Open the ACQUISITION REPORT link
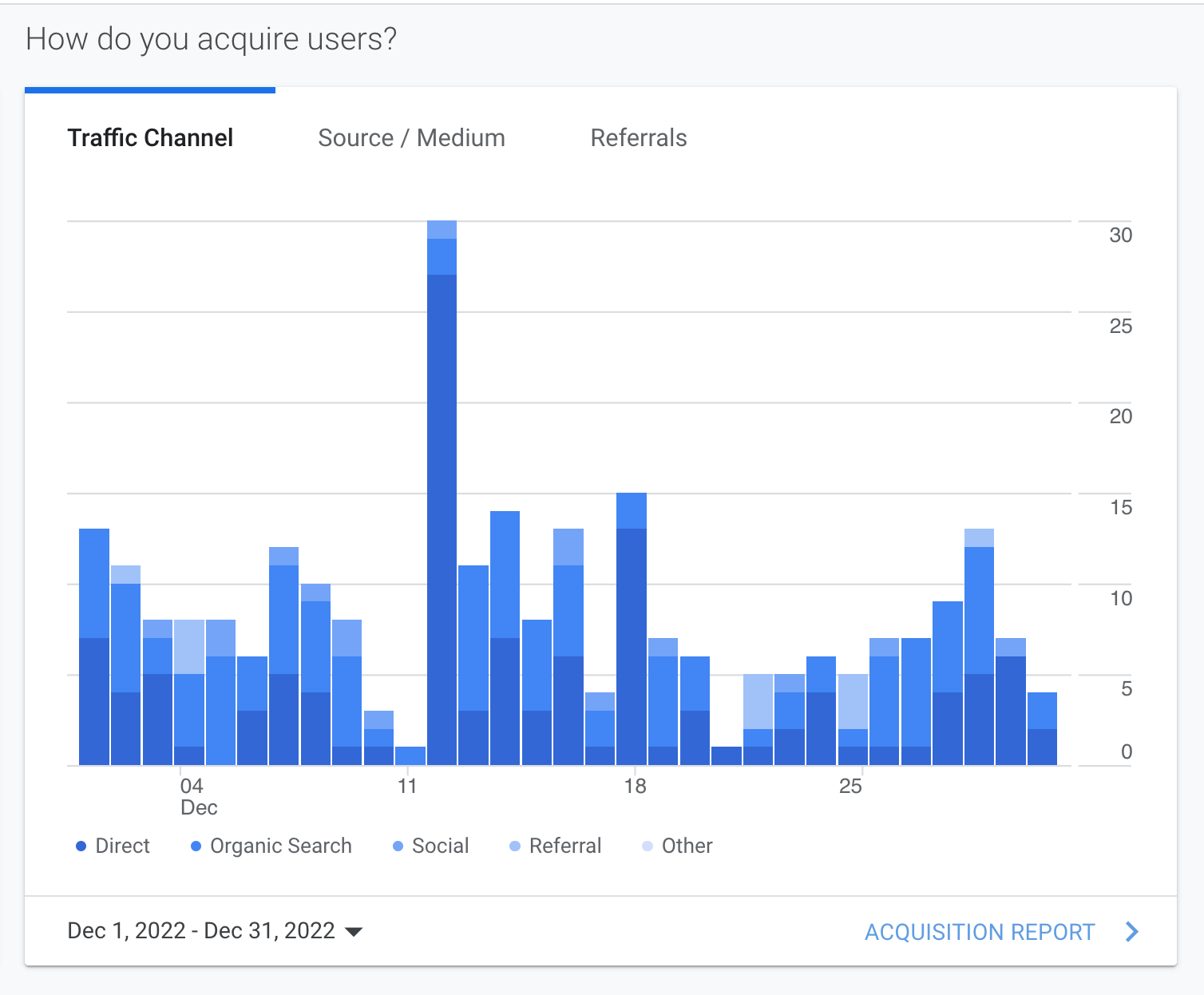 pos(980,932)
